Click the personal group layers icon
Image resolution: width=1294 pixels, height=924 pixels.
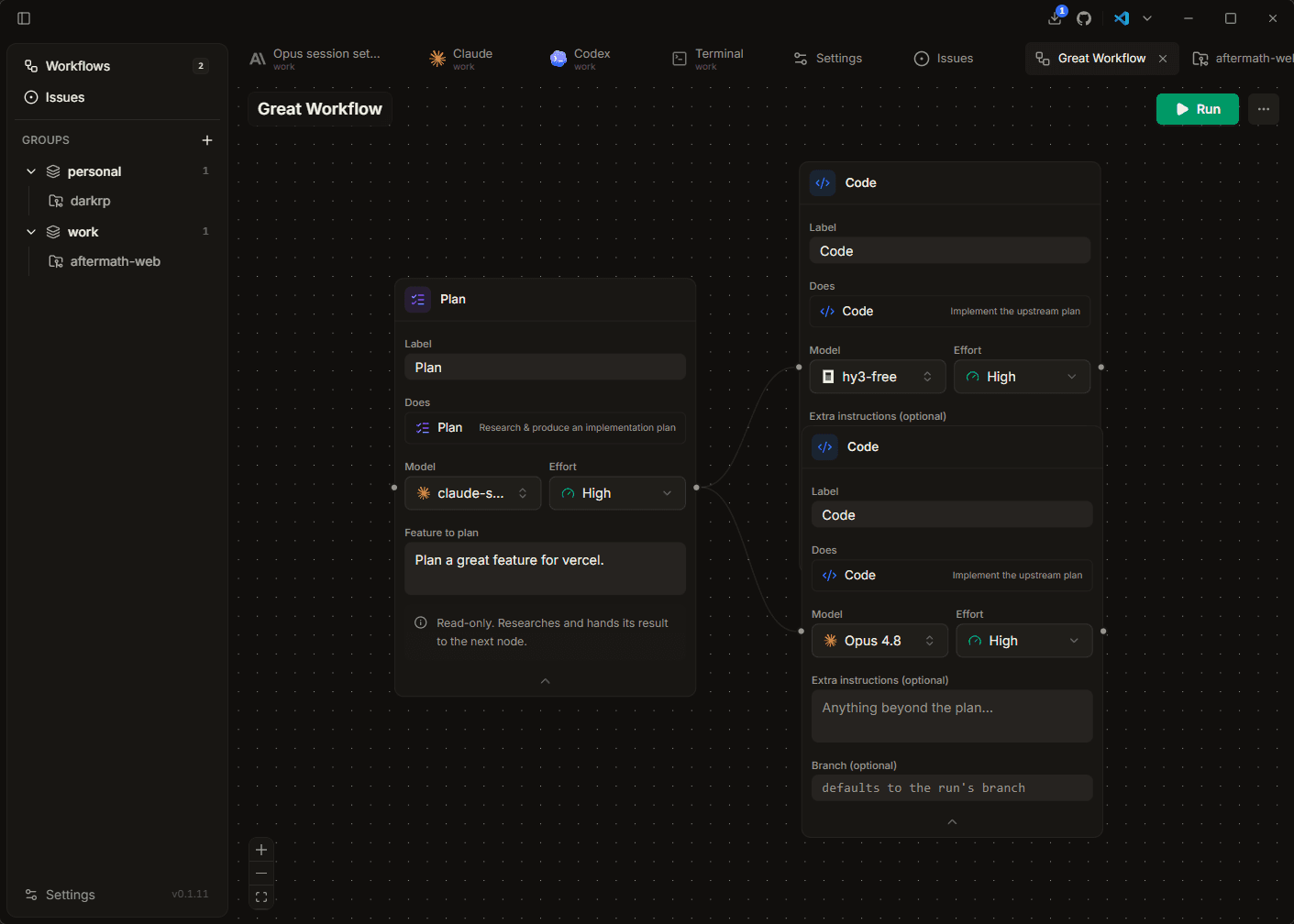[53, 171]
